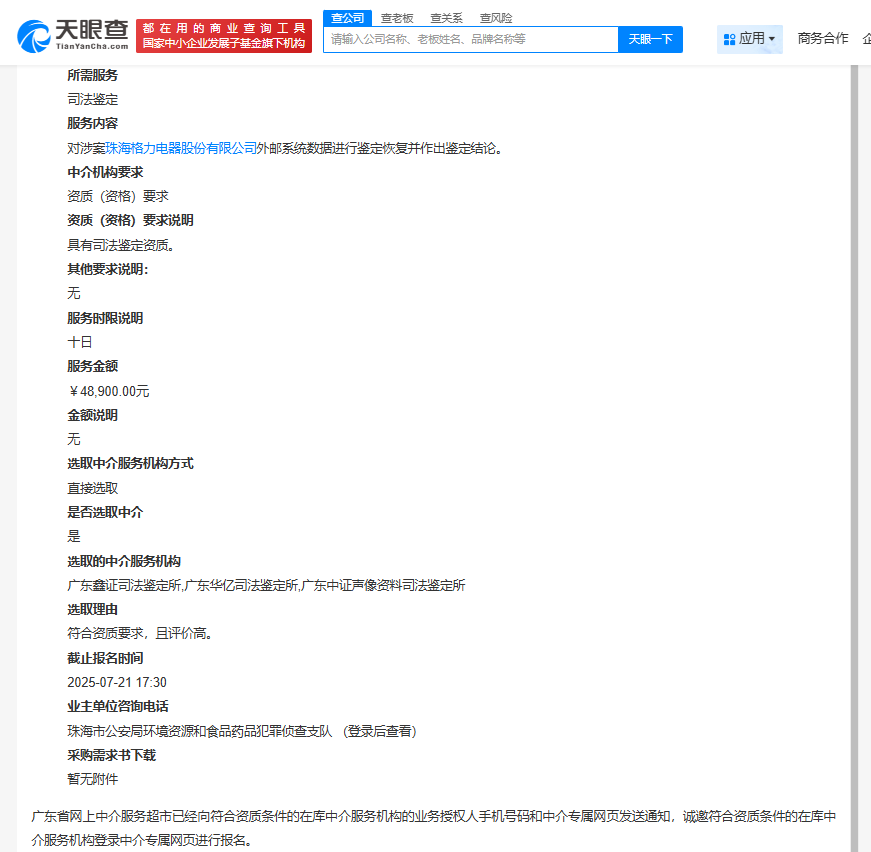871x852 pixels.
Task: Open the 商务合作 menu item
Action: tap(823, 38)
